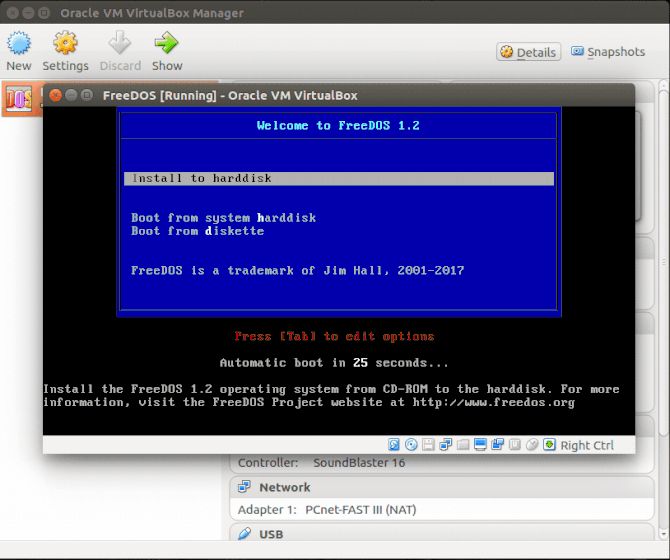The height and width of the screenshot is (560, 670).
Task: Select Boot from diskette option
Action: (x=197, y=231)
